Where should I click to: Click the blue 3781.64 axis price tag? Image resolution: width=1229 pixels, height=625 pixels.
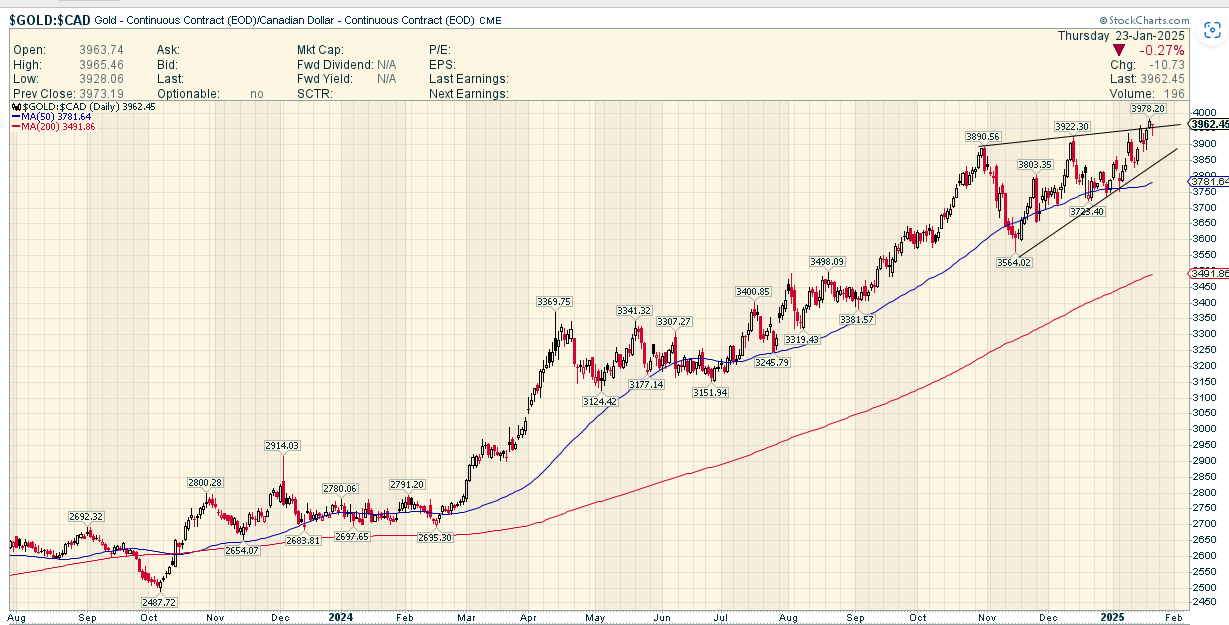point(1209,181)
